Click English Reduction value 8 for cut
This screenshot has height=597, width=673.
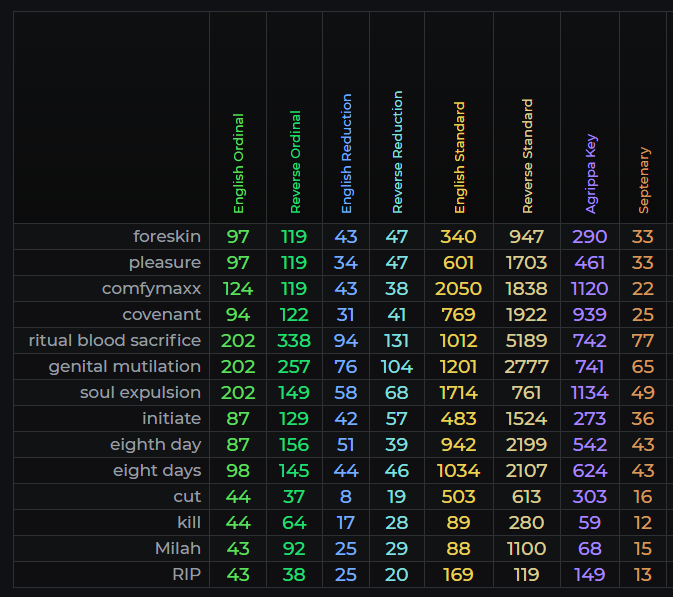pos(346,497)
